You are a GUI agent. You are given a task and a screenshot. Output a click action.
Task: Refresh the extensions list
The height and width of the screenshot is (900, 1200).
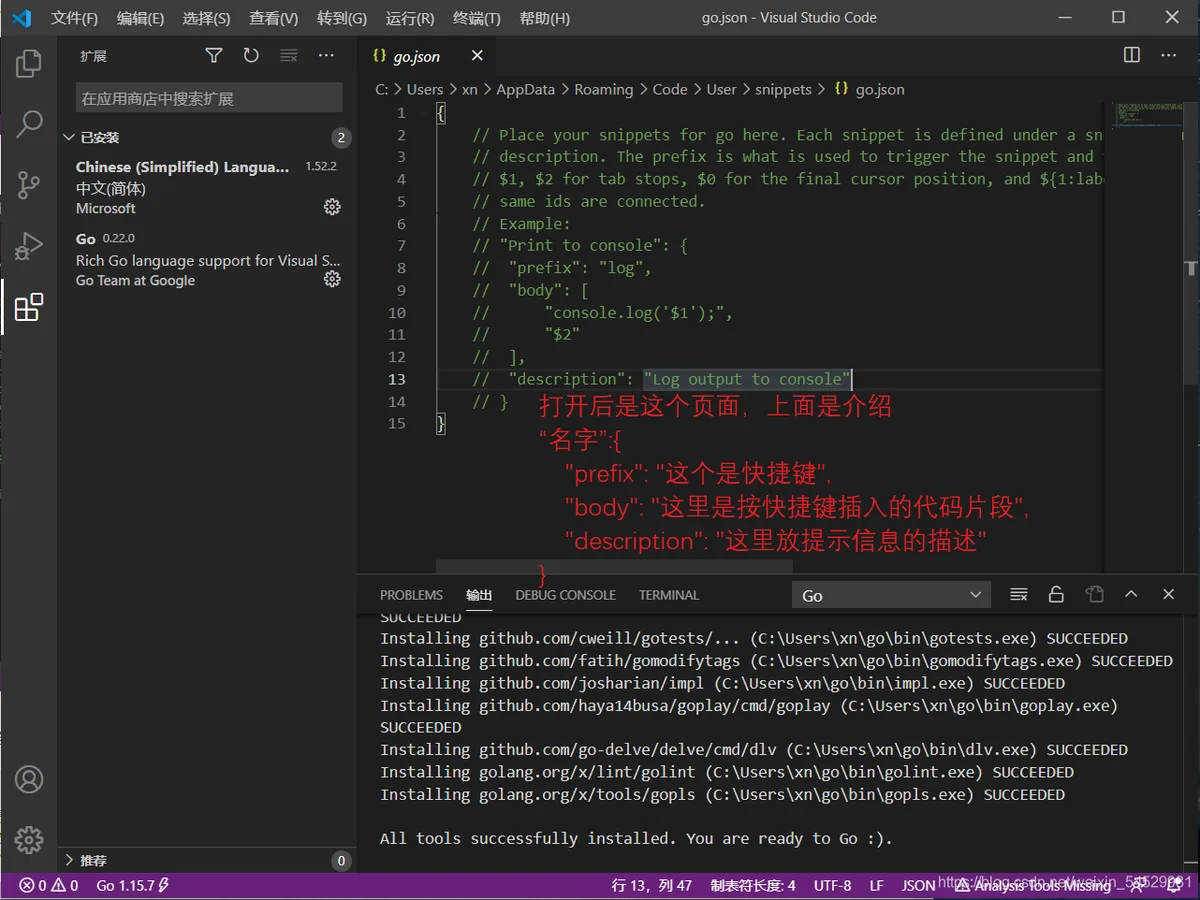coord(251,56)
